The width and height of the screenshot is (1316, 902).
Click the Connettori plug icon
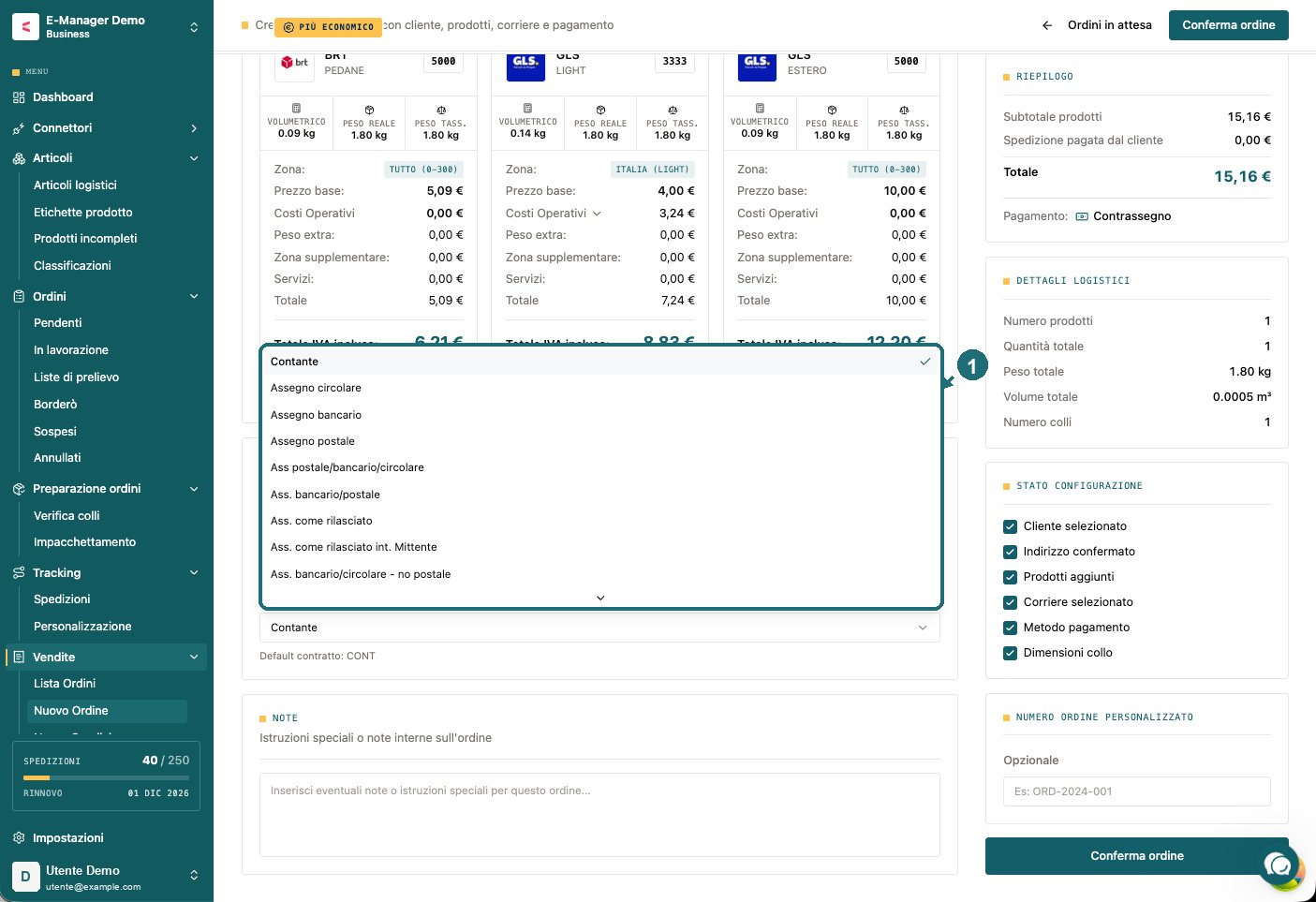tap(19, 128)
